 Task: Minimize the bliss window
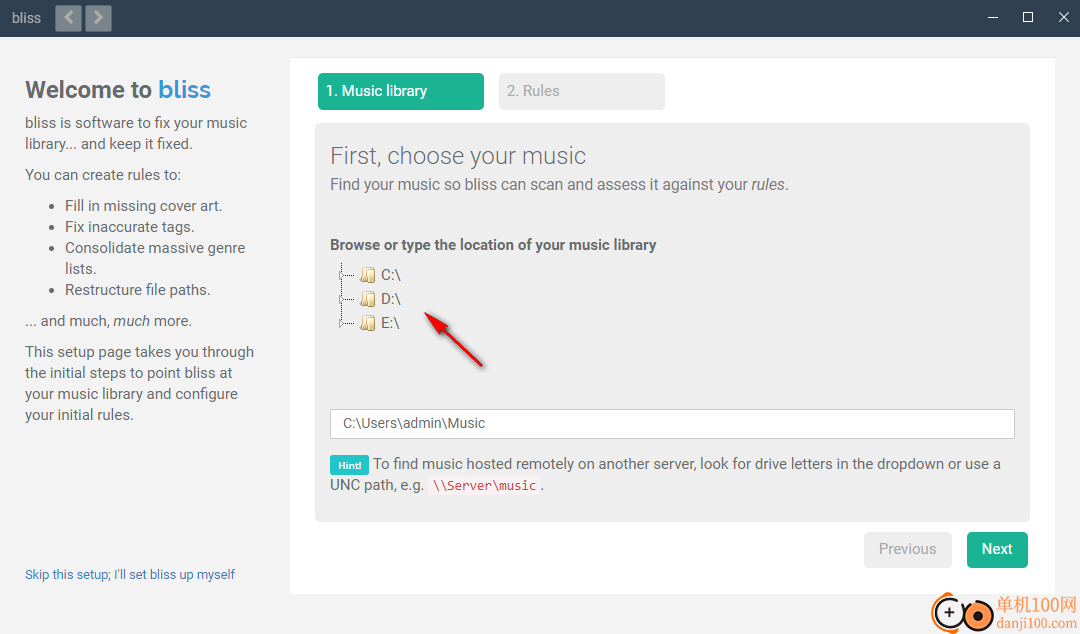point(993,17)
